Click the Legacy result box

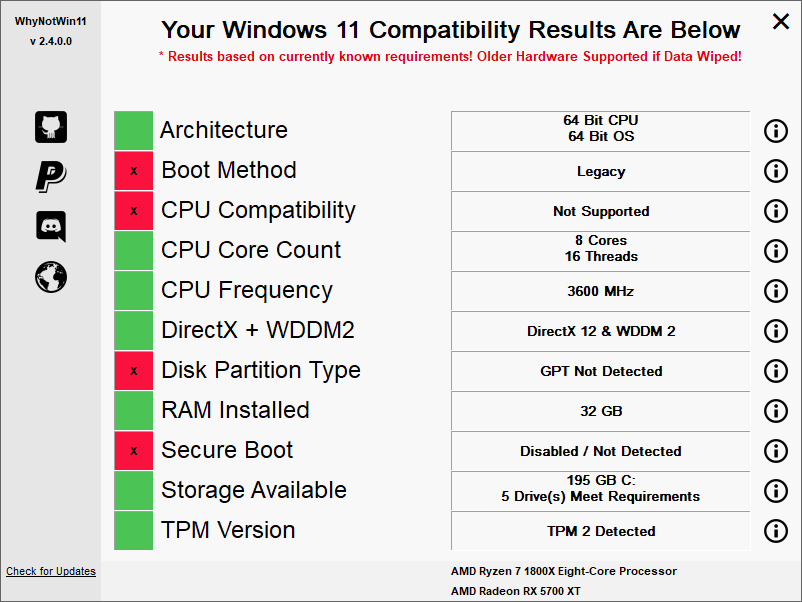[600, 171]
